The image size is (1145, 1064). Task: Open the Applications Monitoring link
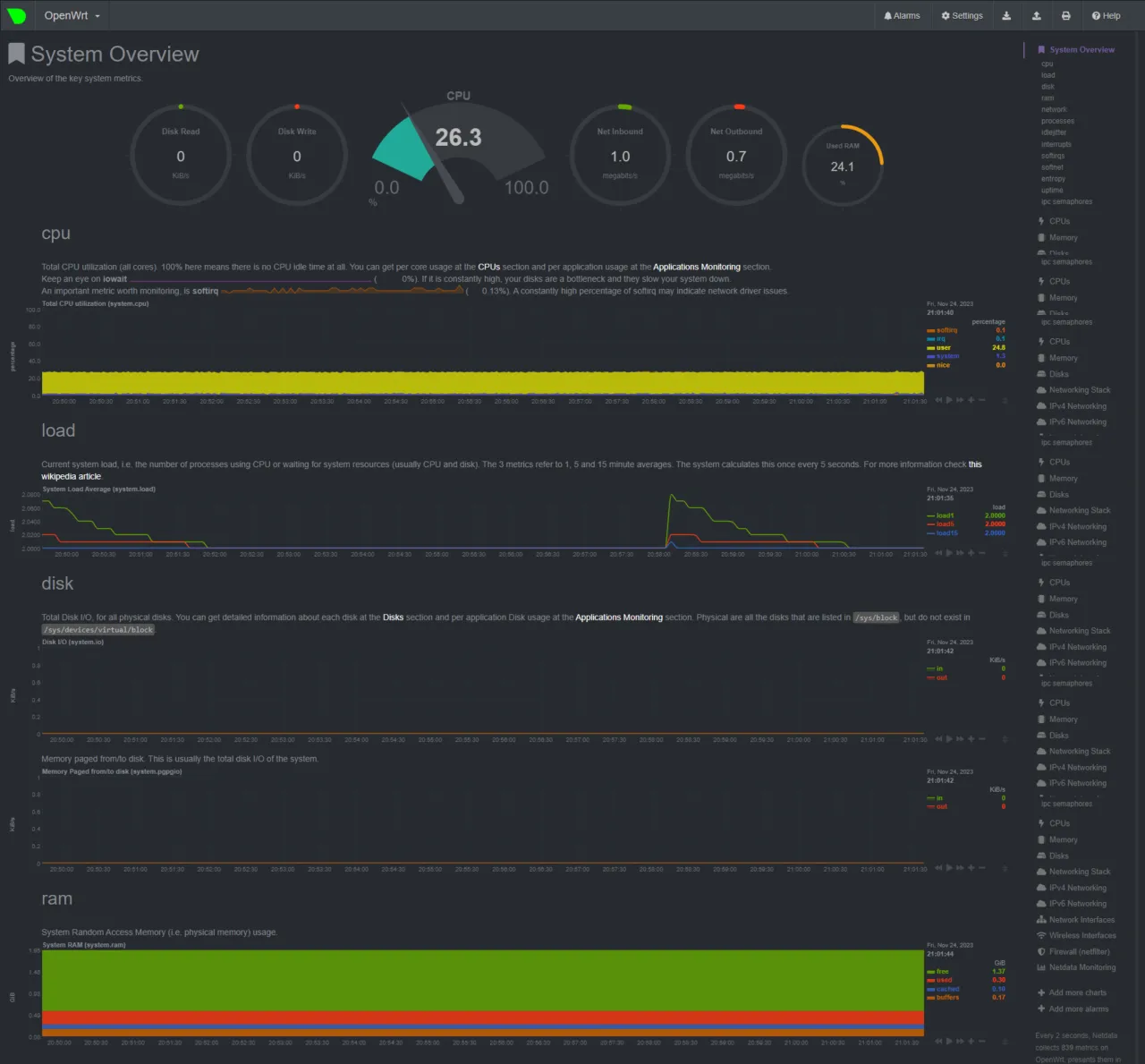(x=696, y=266)
